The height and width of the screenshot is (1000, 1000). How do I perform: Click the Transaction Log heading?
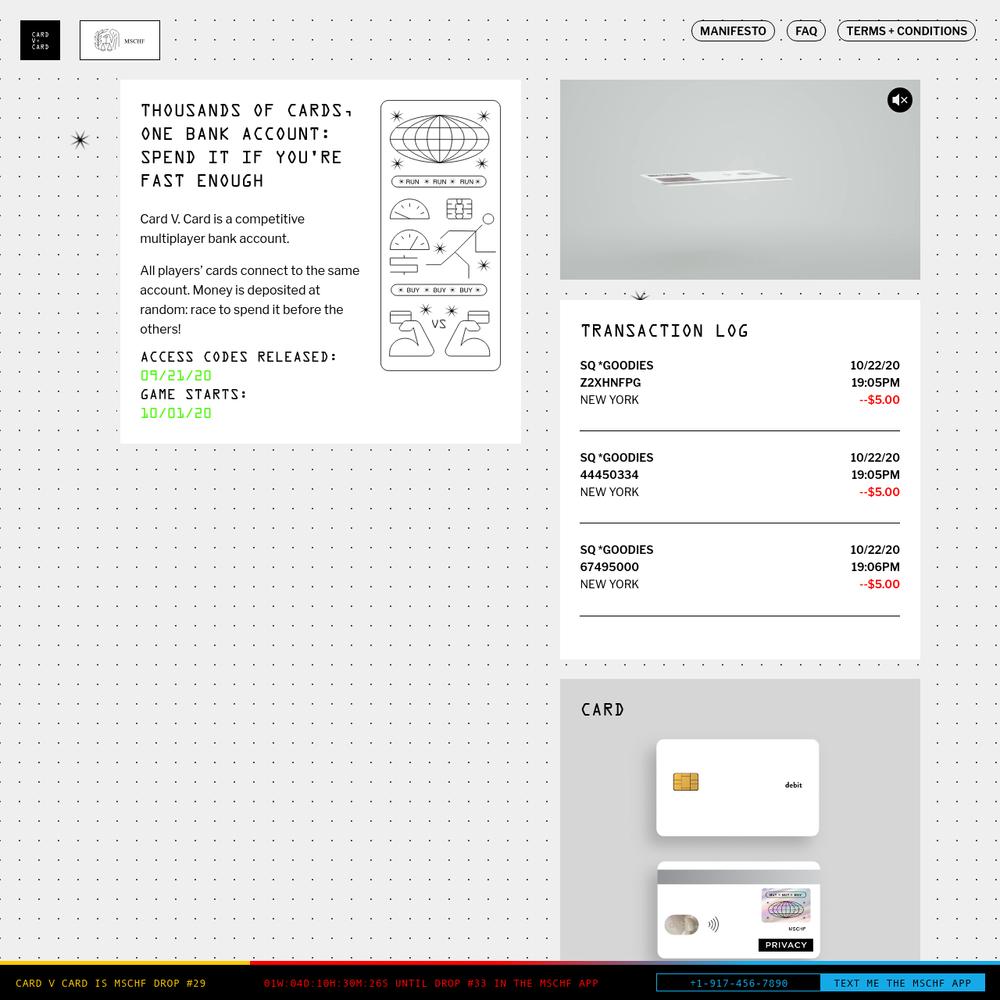click(665, 331)
